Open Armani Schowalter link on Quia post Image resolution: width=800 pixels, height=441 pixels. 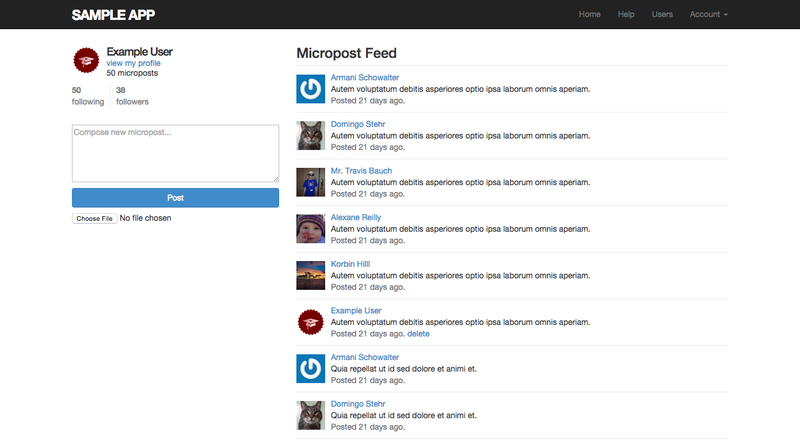click(364, 357)
